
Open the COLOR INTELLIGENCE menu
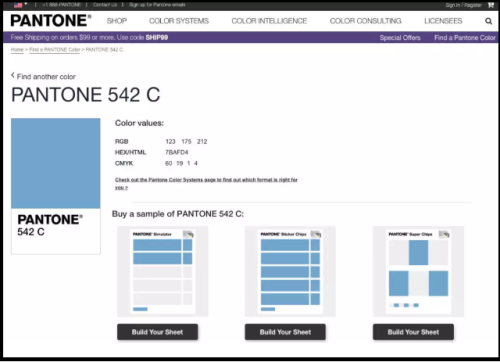click(269, 21)
